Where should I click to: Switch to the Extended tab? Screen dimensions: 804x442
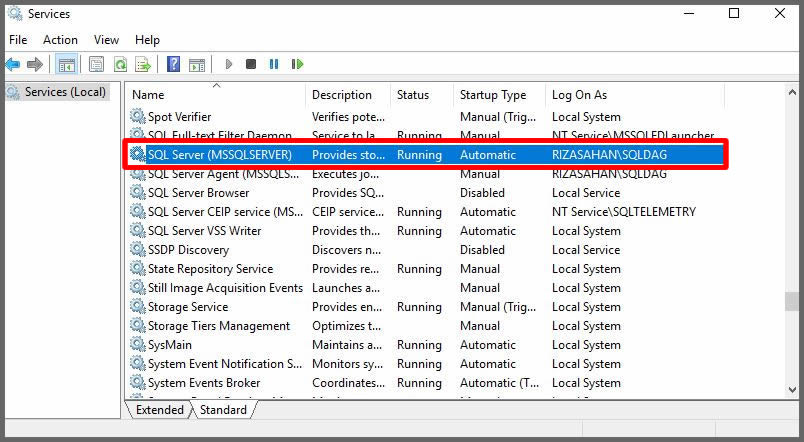tap(159, 410)
